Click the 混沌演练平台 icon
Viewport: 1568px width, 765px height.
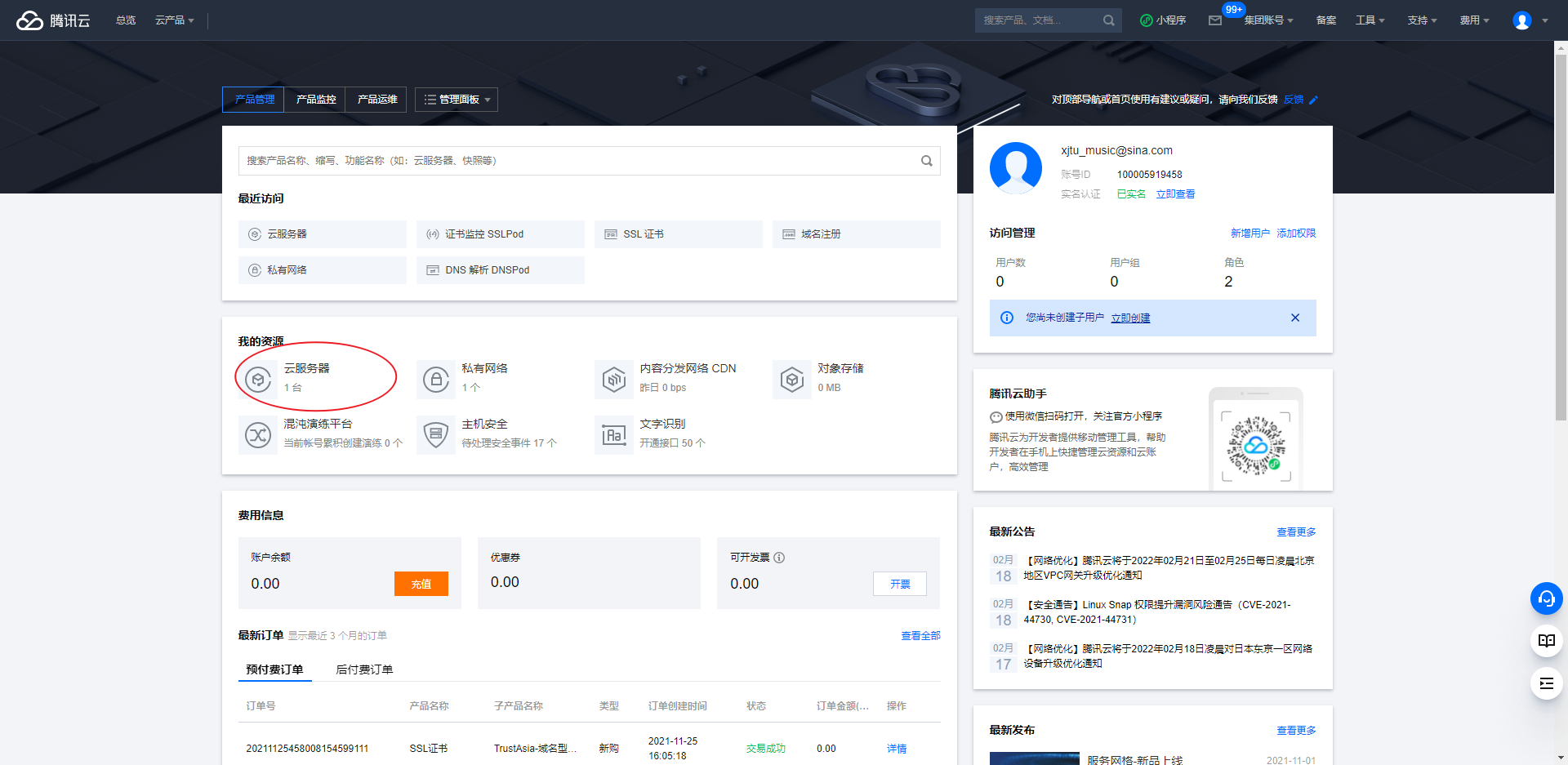[258, 435]
